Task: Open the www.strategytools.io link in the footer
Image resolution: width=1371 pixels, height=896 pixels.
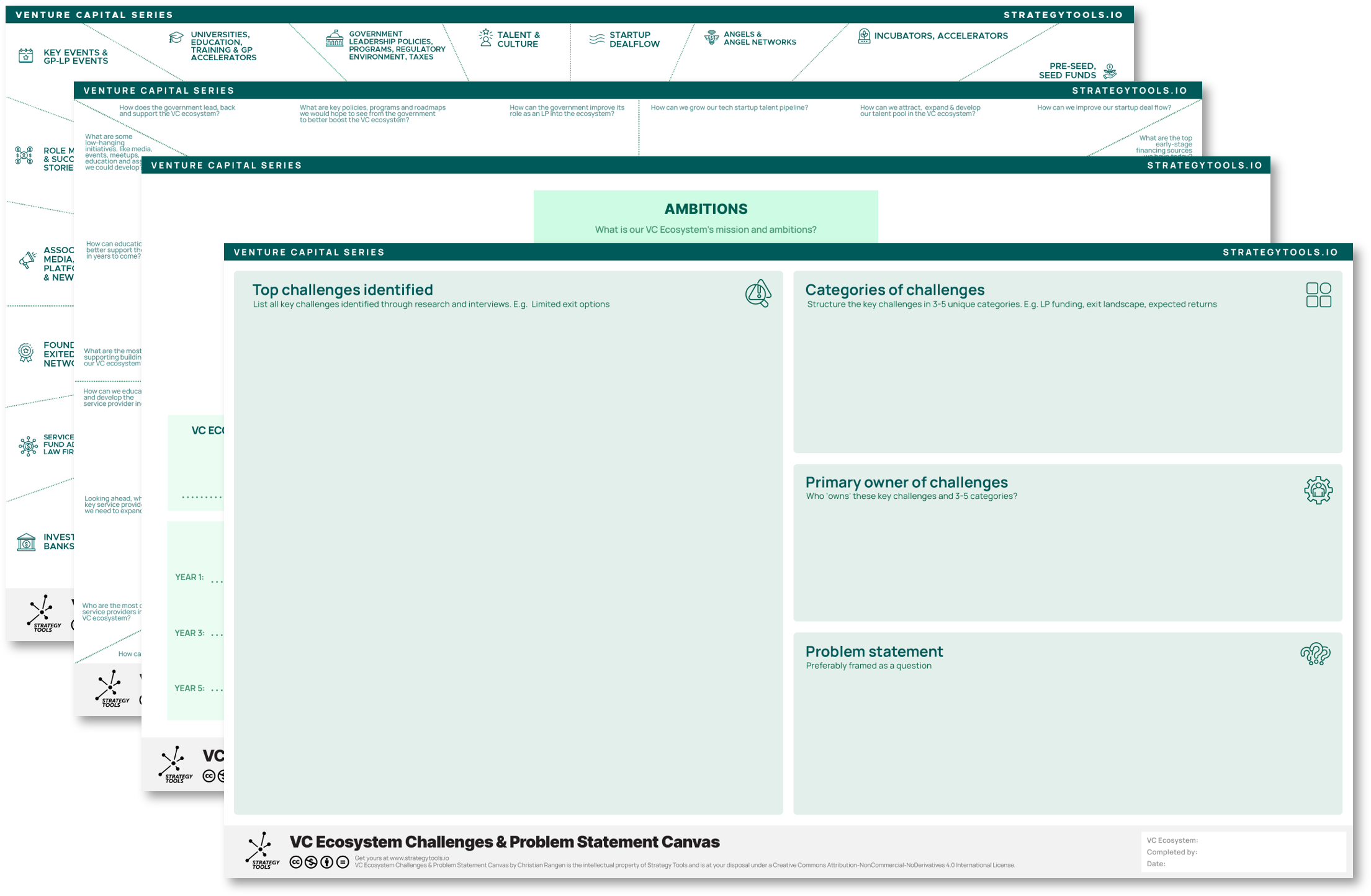Action: point(419,858)
